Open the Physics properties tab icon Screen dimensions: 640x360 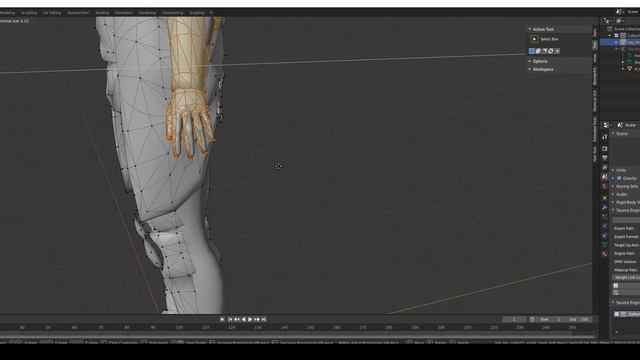[x=604, y=226]
